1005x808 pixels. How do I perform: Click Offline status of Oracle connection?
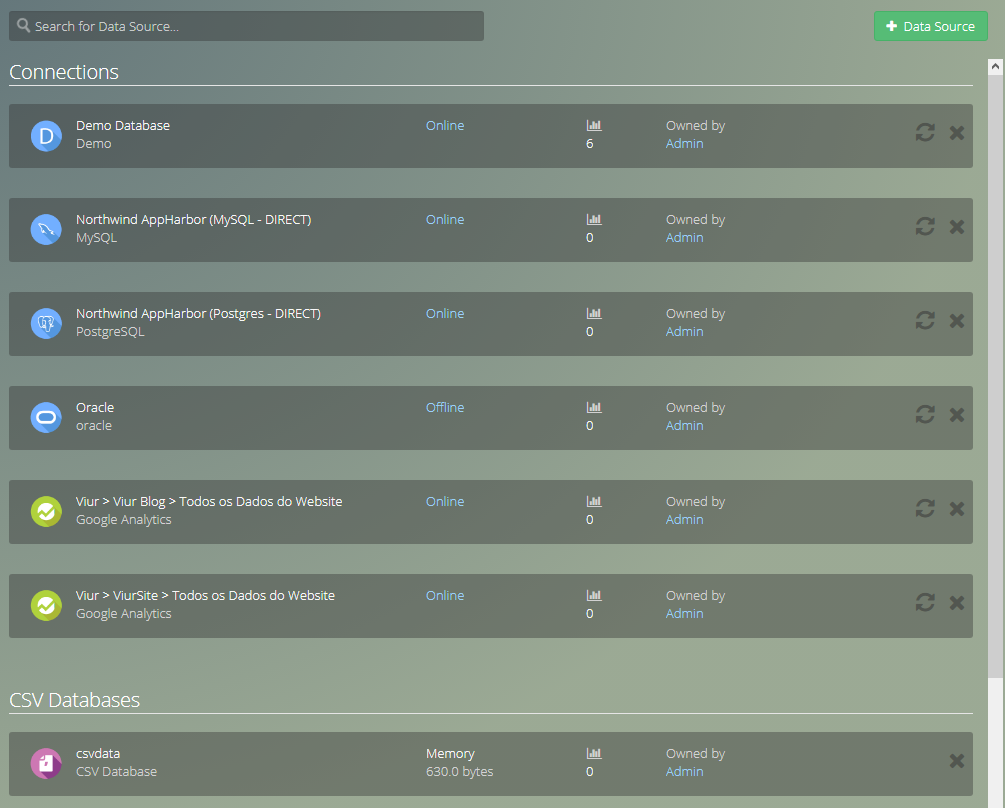click(445, 408)
